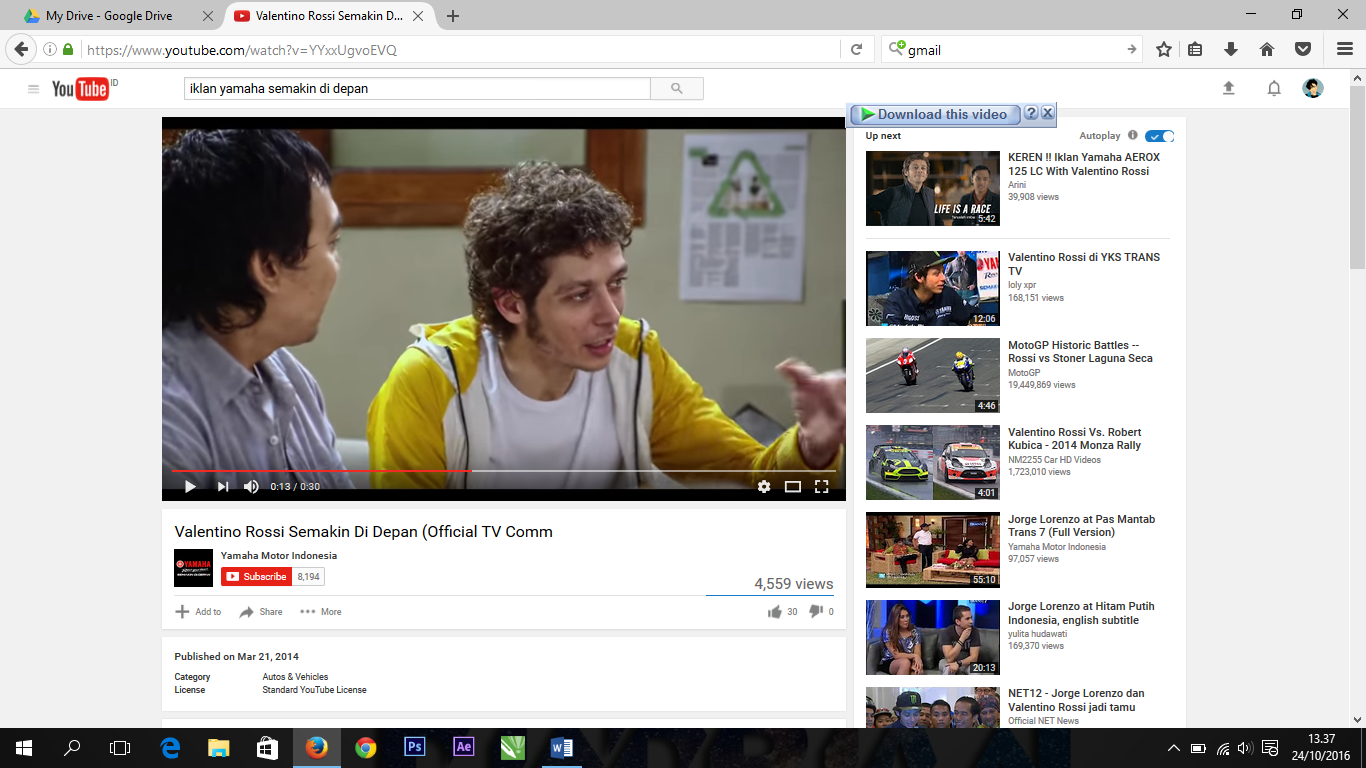Dislike the video with thumbs down
This screenshot has width=1366, height=768.
[816, 611]
